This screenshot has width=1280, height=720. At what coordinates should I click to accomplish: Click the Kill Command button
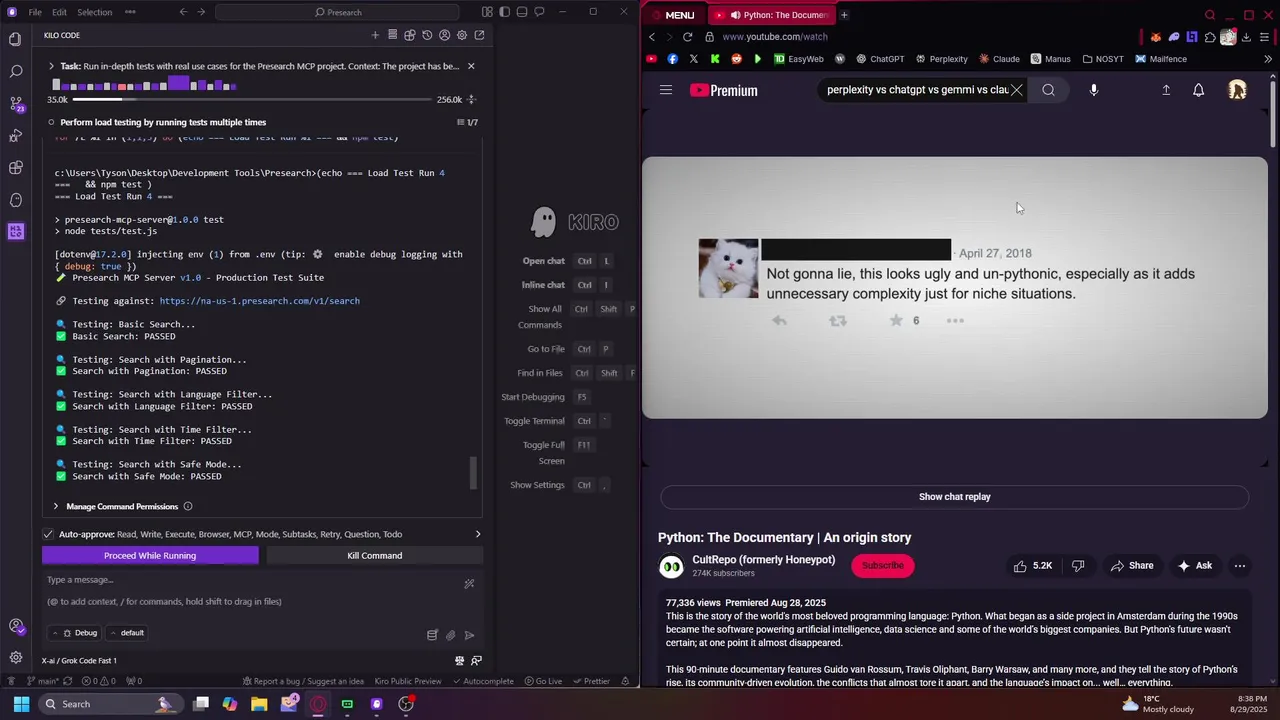tap(375, 555)
